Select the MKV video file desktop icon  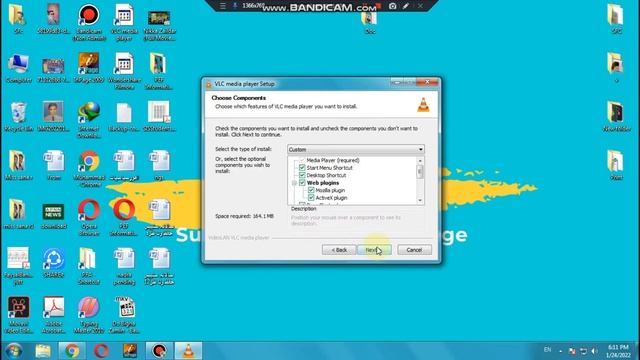click(124, 315)
